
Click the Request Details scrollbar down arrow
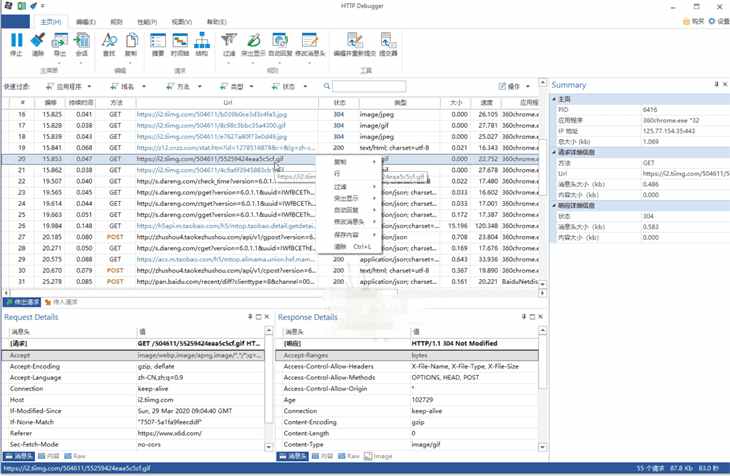point(269,447)
